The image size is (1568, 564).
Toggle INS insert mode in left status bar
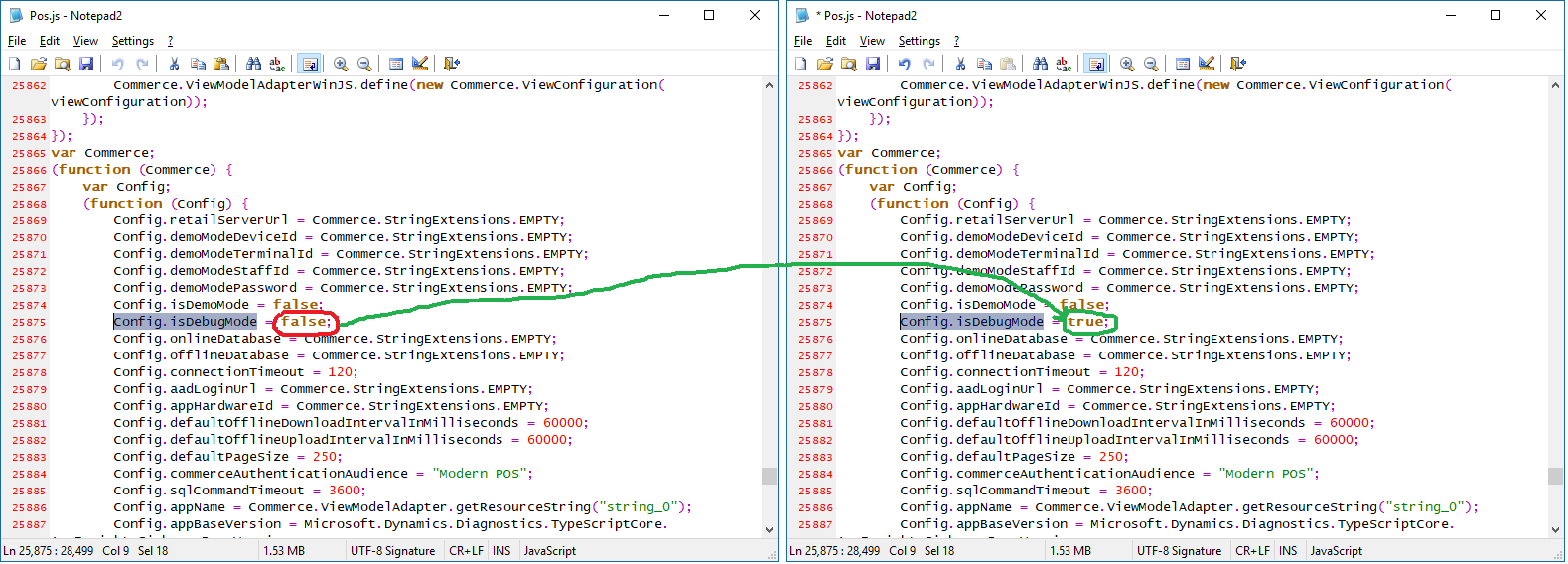(x=501, y=551)
